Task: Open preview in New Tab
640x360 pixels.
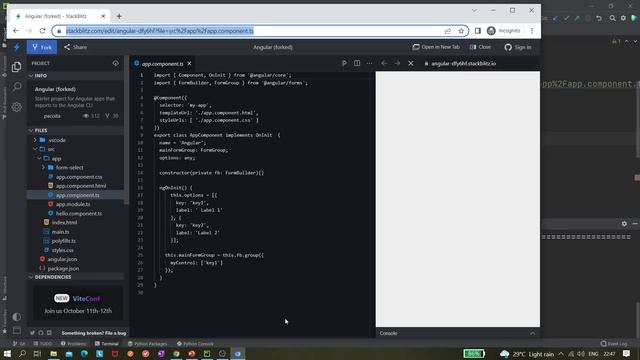Action: [436, 47]
